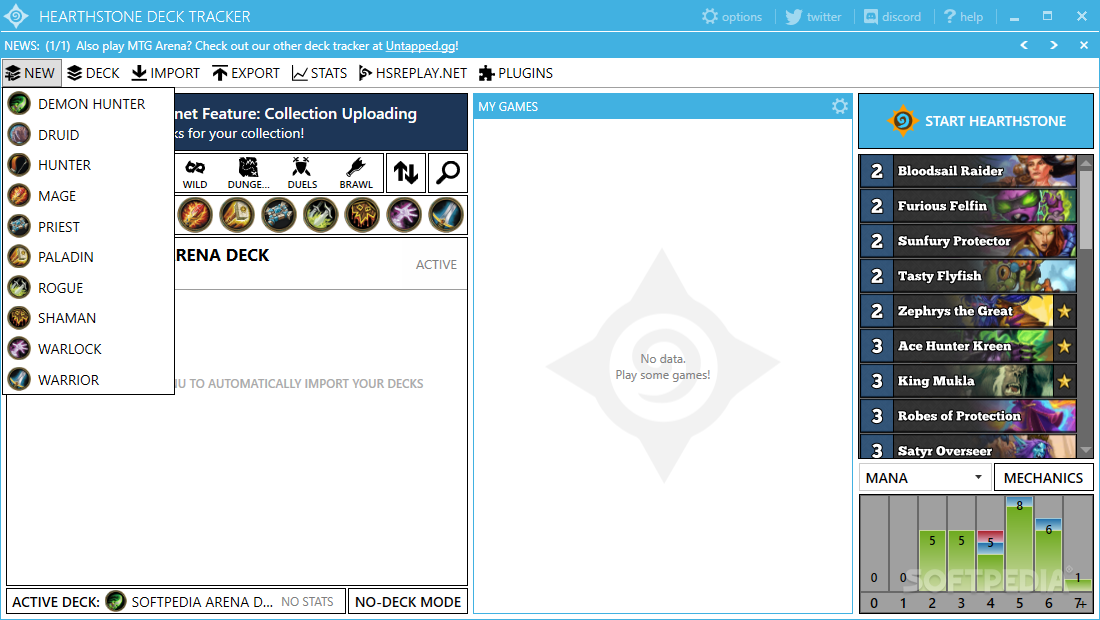Click card list scrollbar up arrow
Screen dimensions: 1100x620
pyautogui.click(x=1086, y=163)
